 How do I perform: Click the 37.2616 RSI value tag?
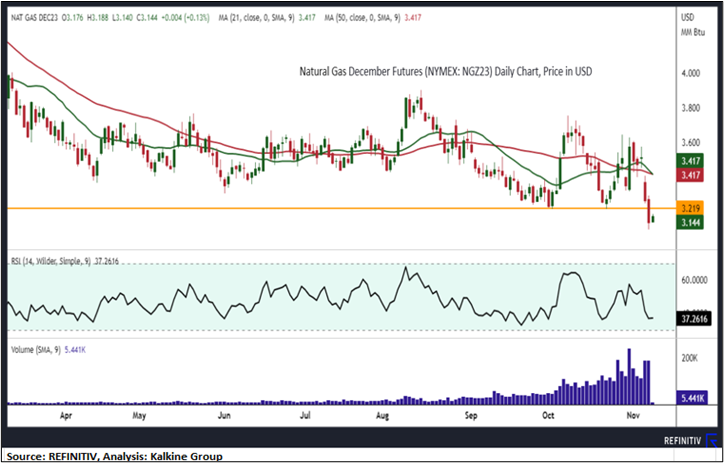click(694, 319)
